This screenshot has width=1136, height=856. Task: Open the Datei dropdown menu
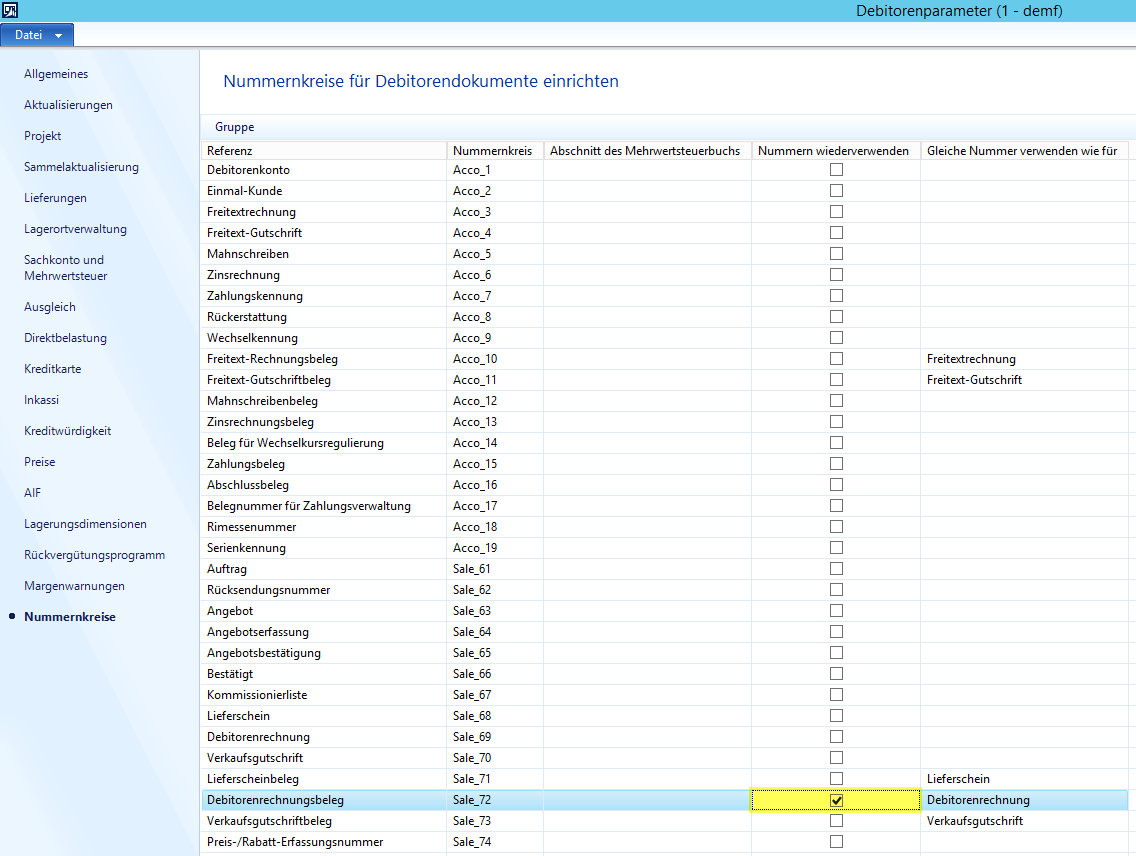tap(37, 35)
